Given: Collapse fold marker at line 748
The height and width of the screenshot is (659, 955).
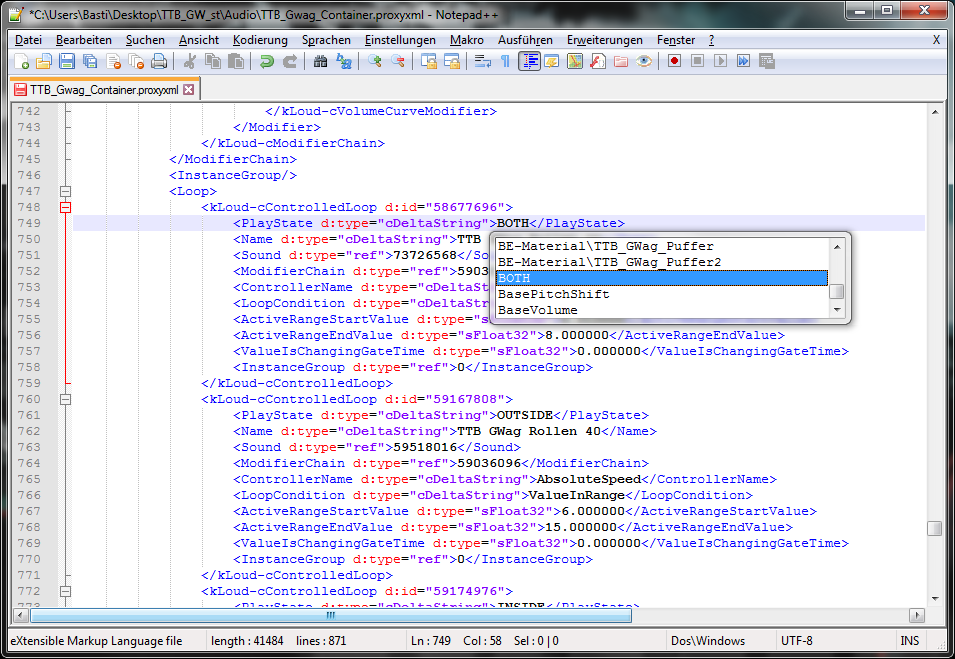Looking at the screenshot, I should pyautogui.click(x=66, y=207).
